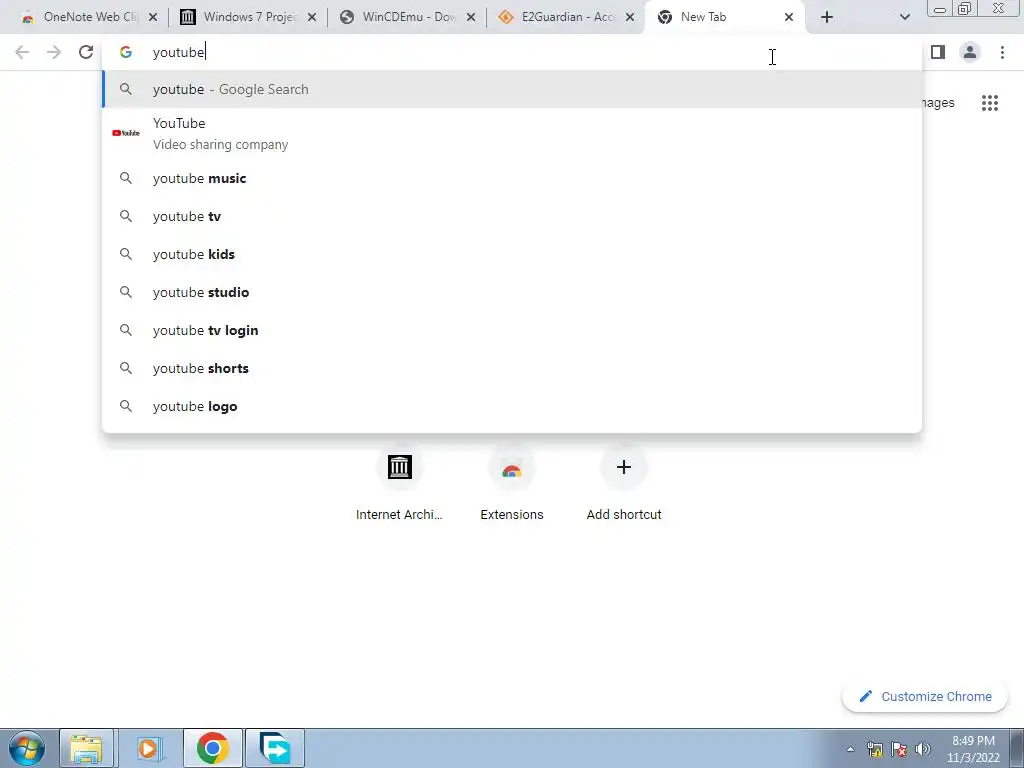Choose the youtube tv login suggestion
Viewport: 1024px width, 768px height.
(x=512, y=330)
